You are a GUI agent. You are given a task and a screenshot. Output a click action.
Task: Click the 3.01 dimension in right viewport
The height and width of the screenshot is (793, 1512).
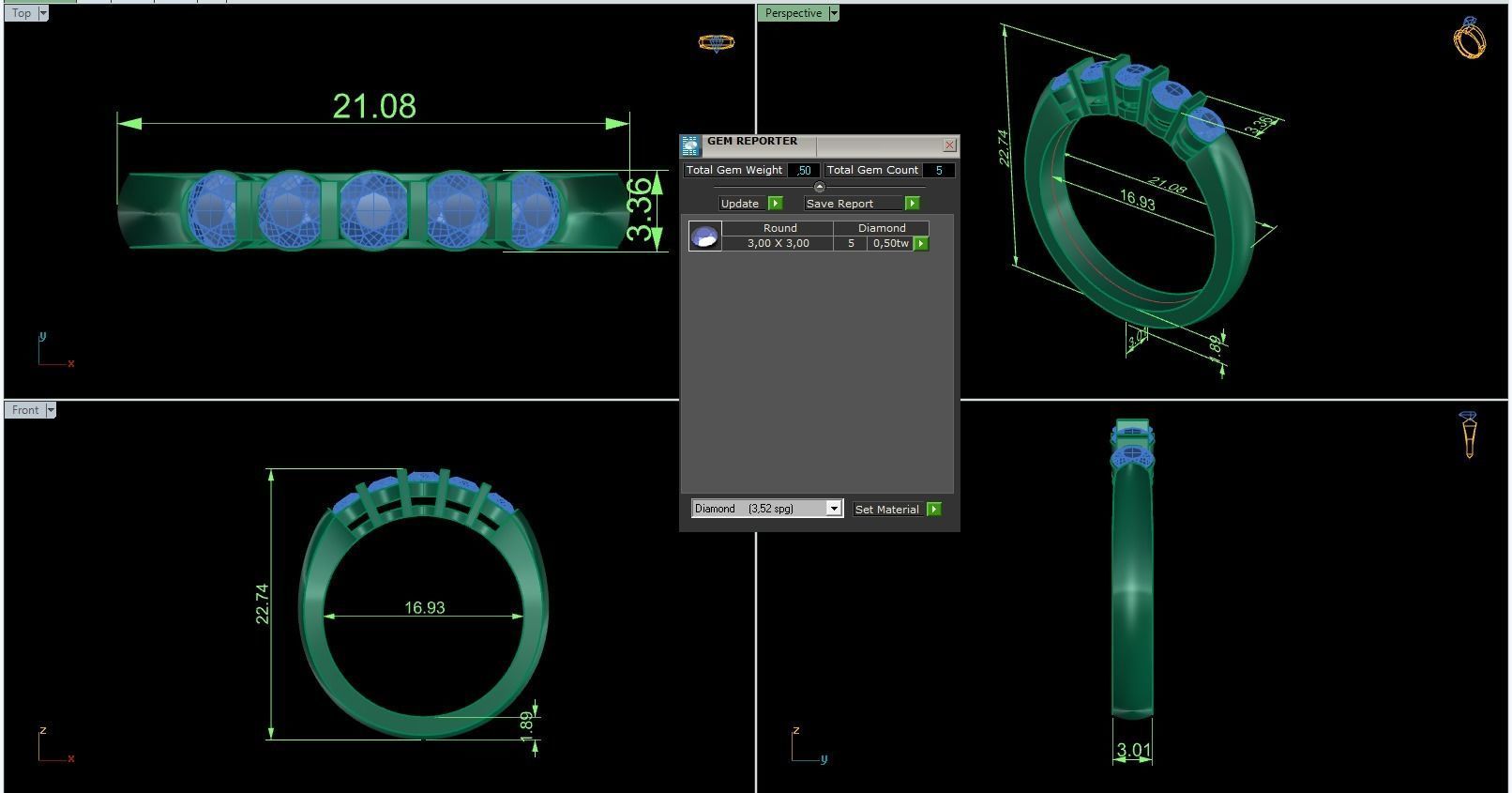pyautogui.click(x=1133, y=750)
